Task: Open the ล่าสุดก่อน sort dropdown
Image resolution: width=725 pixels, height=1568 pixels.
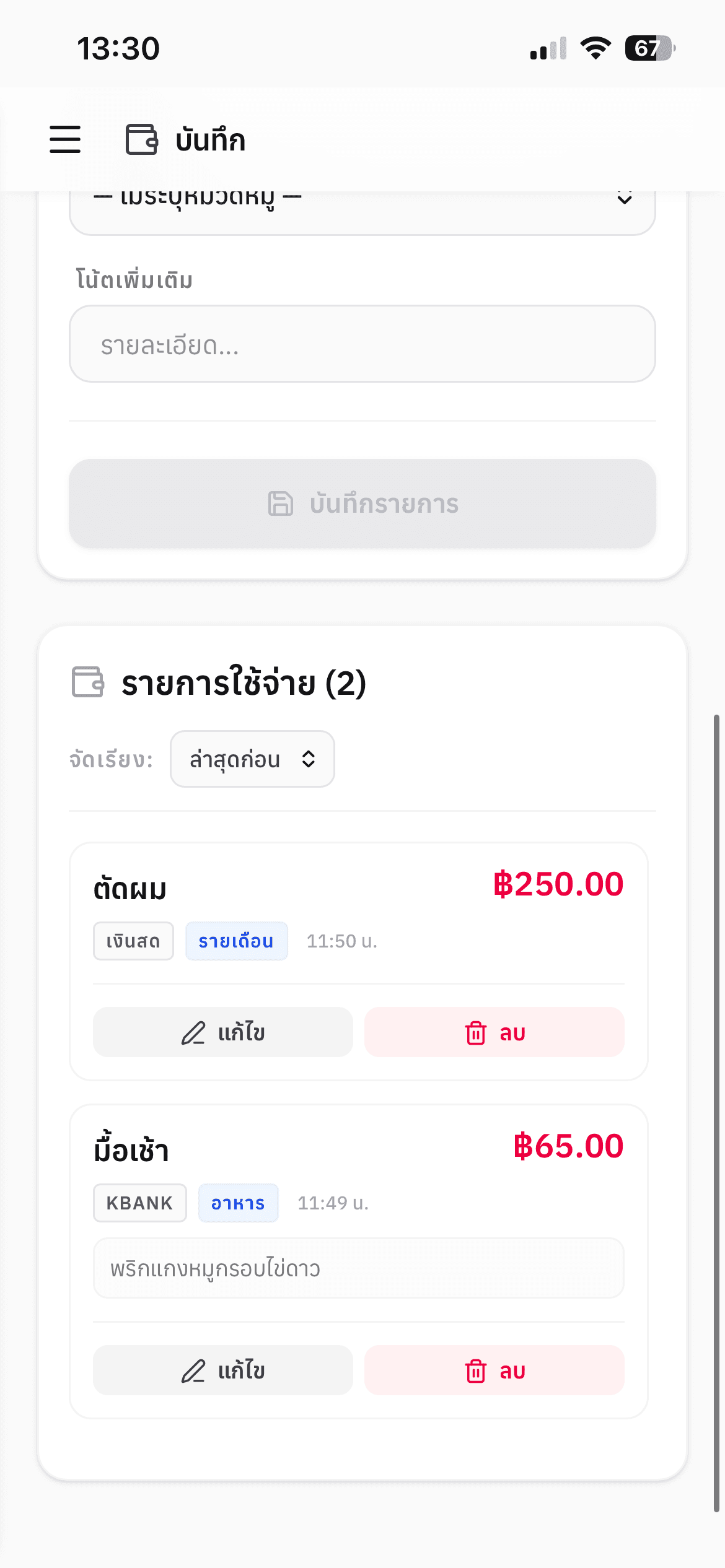Action: coord(252,759)
